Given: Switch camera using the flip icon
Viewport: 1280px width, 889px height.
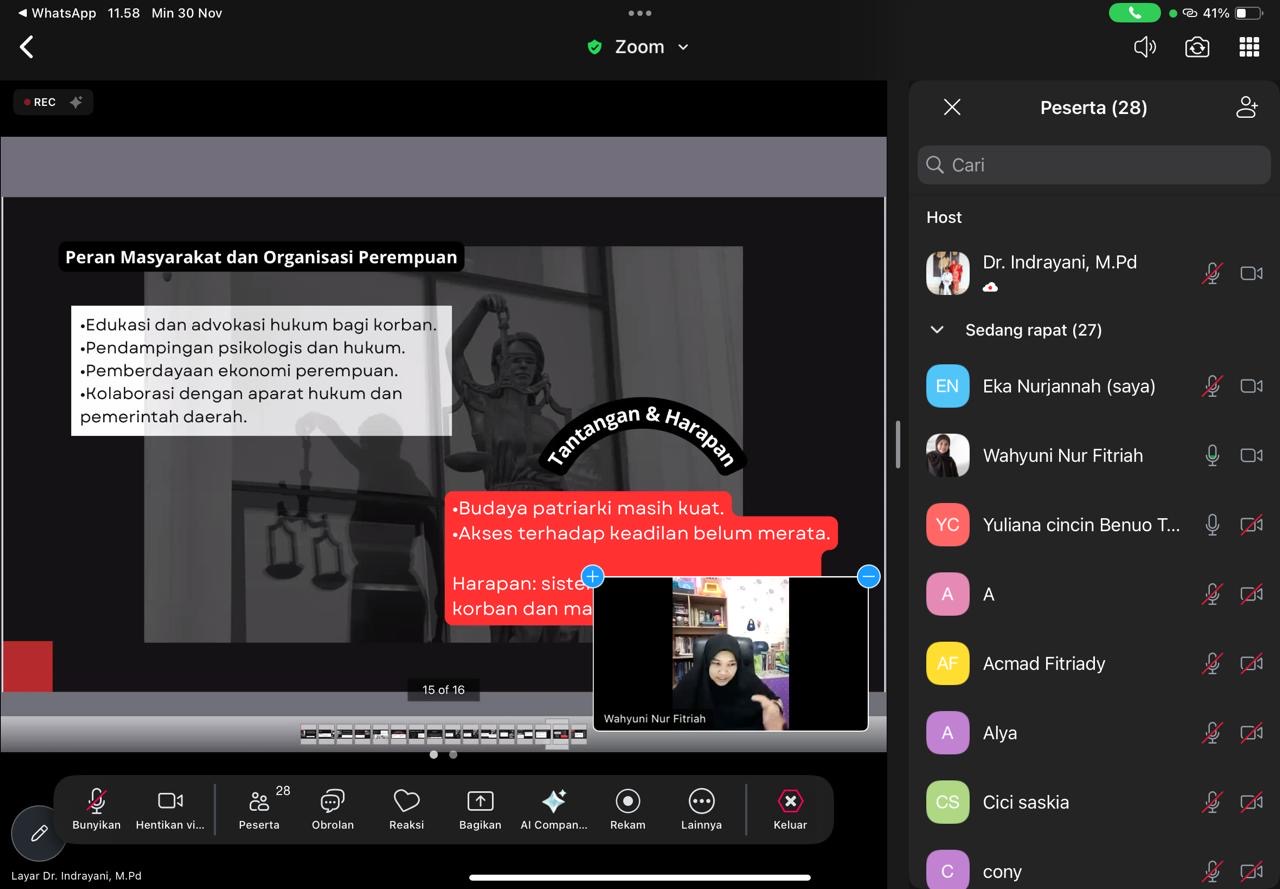Looking at the screenshot, I should pos(1197,47).
